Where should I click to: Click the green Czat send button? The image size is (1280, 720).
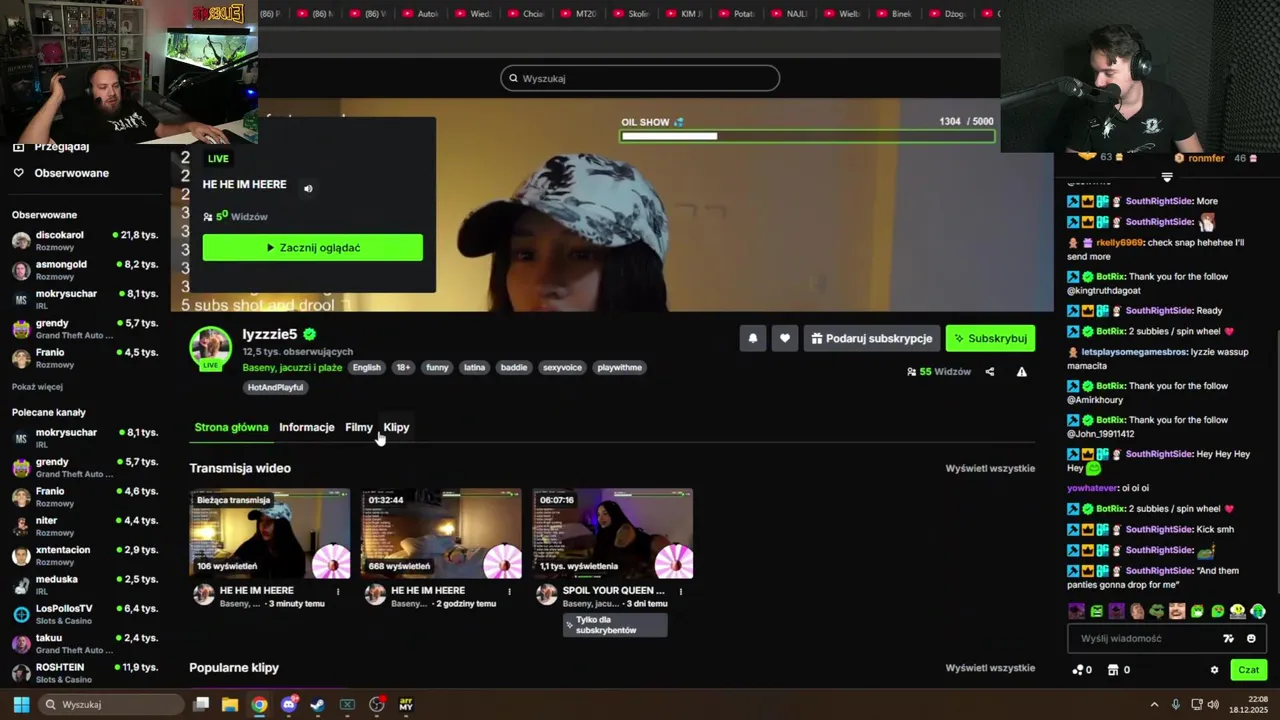(x=1249, y=670)
